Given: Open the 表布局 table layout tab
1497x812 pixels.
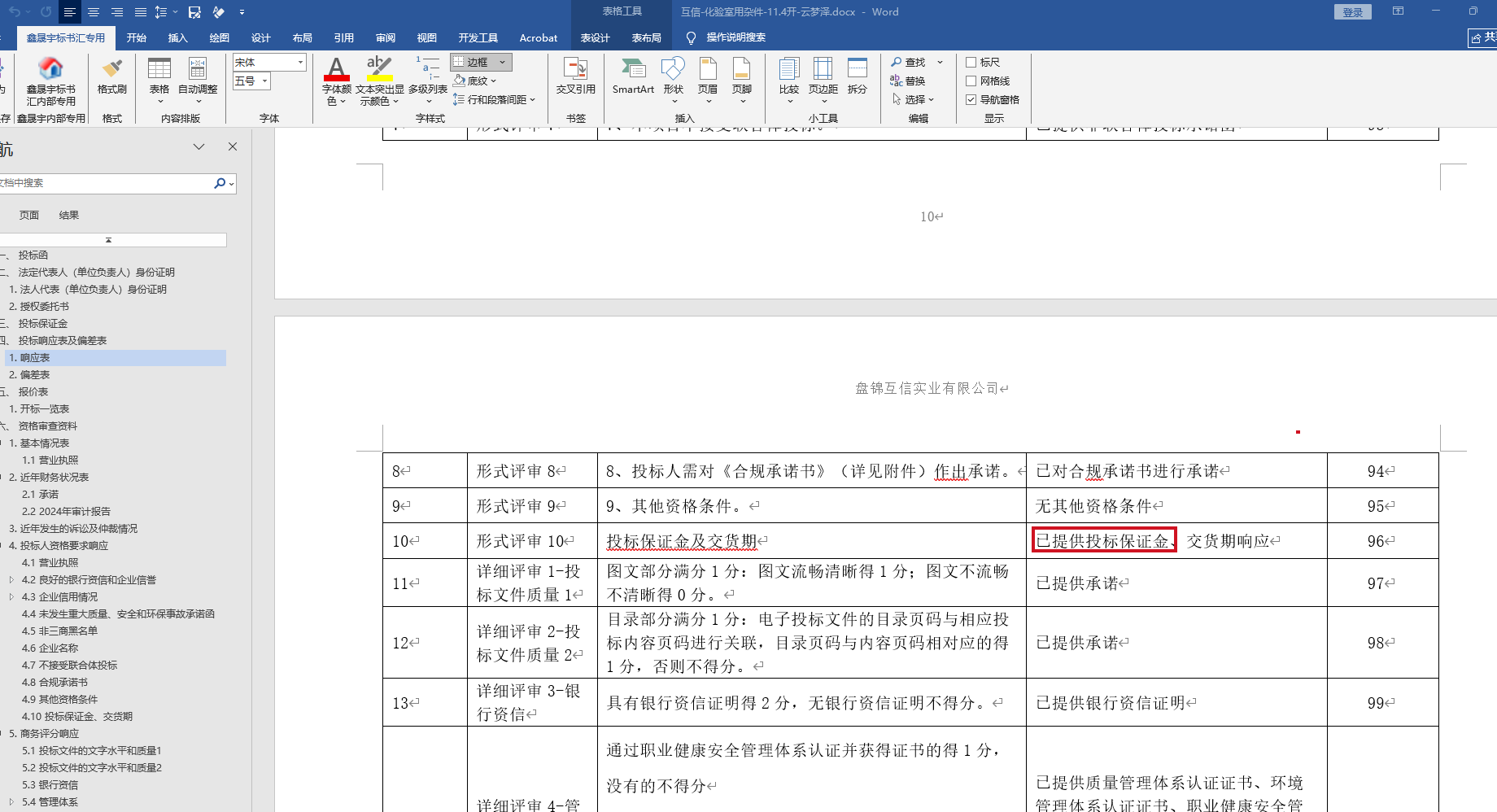Looking at the screenshot, I should (646, 38).
